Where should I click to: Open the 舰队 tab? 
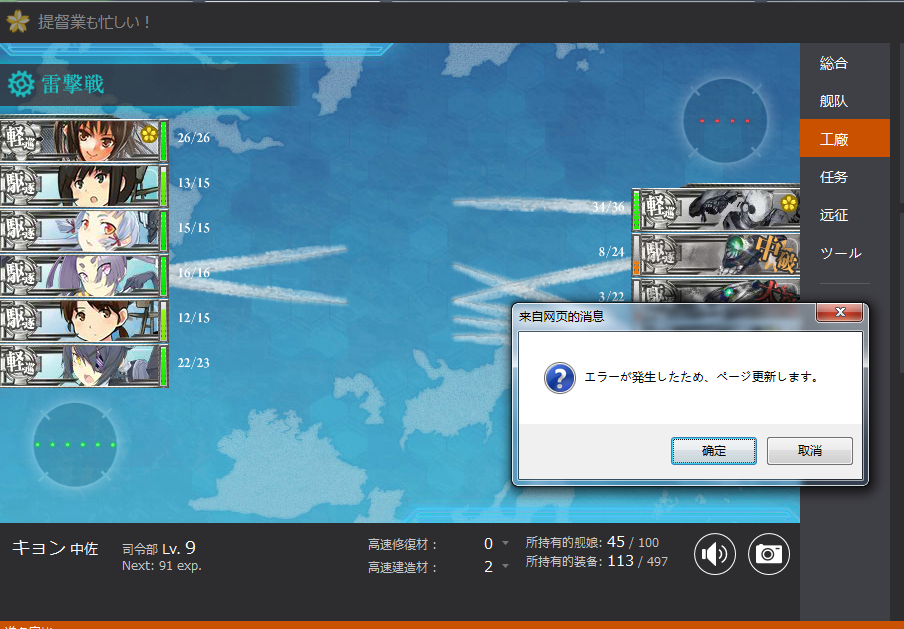[845, 101]
